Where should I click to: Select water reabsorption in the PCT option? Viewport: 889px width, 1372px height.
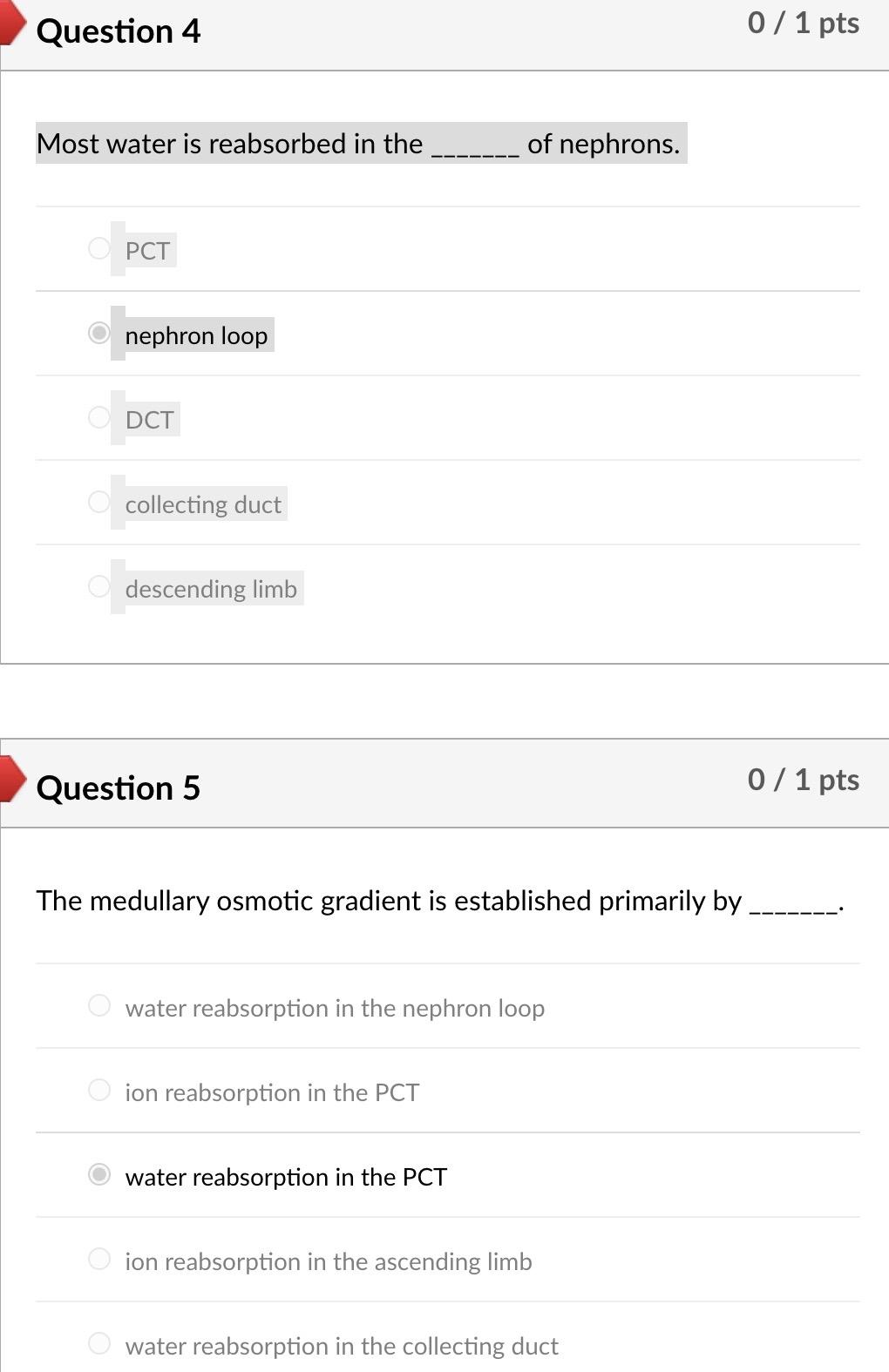click(x=100, y=1174)
